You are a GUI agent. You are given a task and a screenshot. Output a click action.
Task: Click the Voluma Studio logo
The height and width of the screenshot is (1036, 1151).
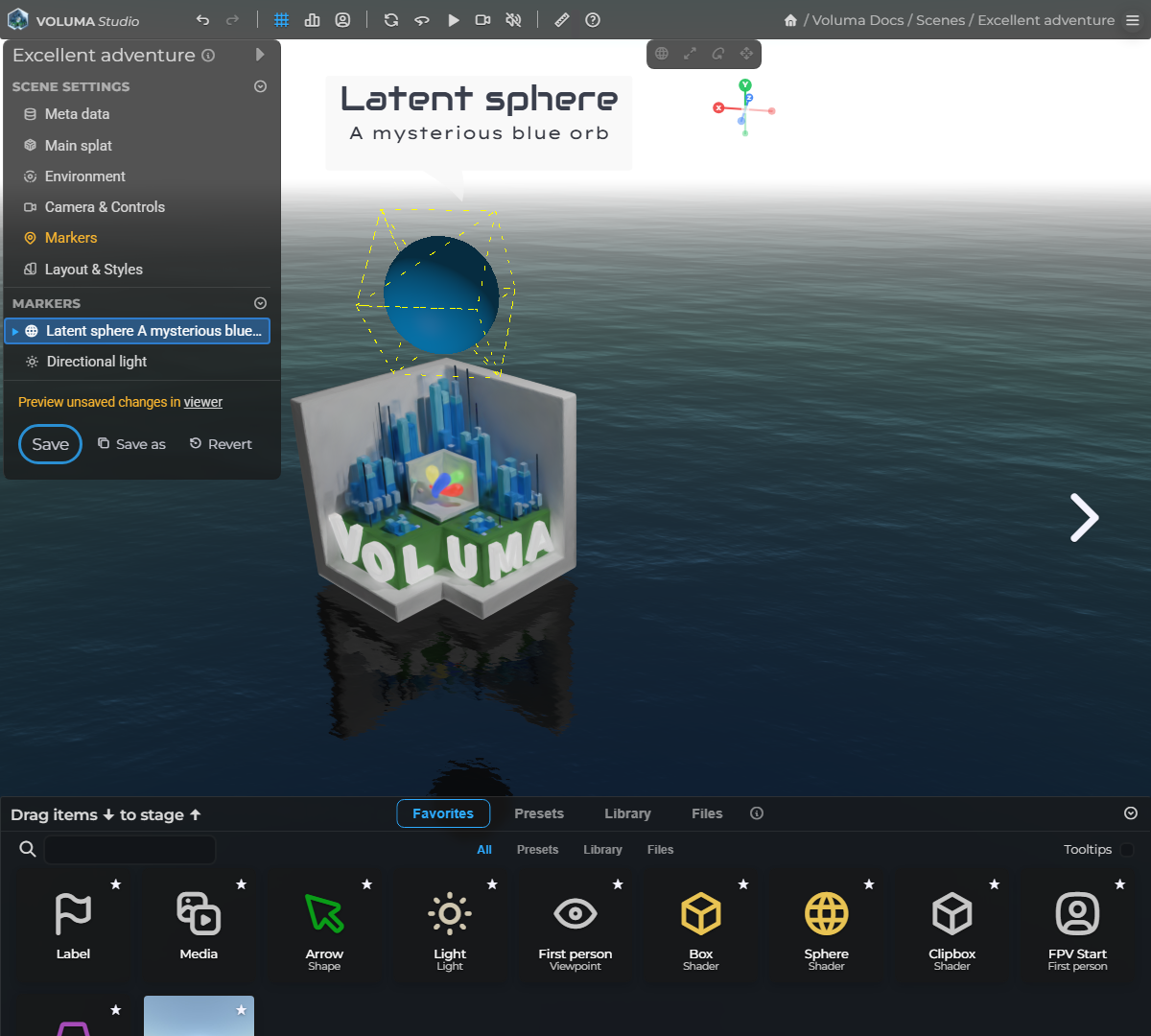73,20
